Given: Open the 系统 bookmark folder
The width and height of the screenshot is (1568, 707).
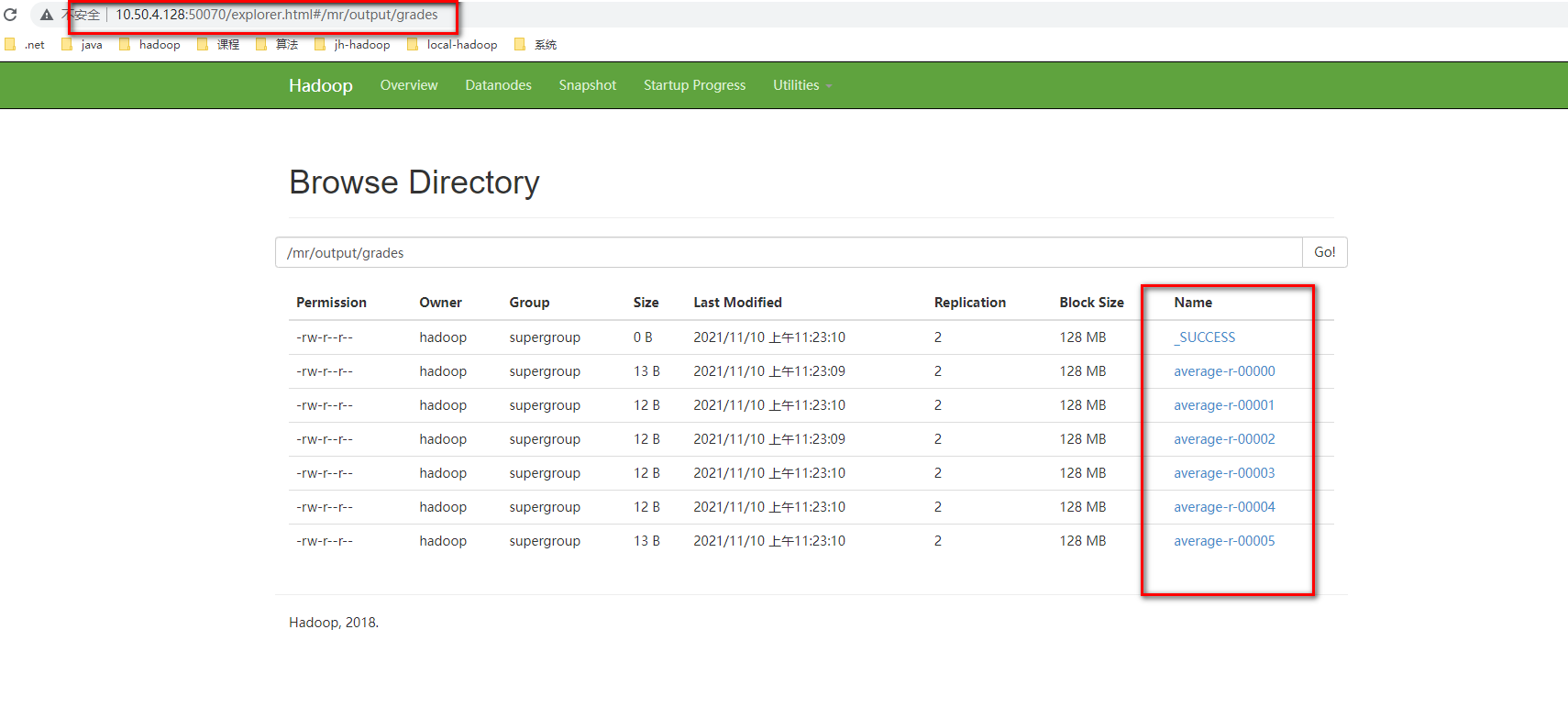Looking at the screenshot, I should (536, 44).
